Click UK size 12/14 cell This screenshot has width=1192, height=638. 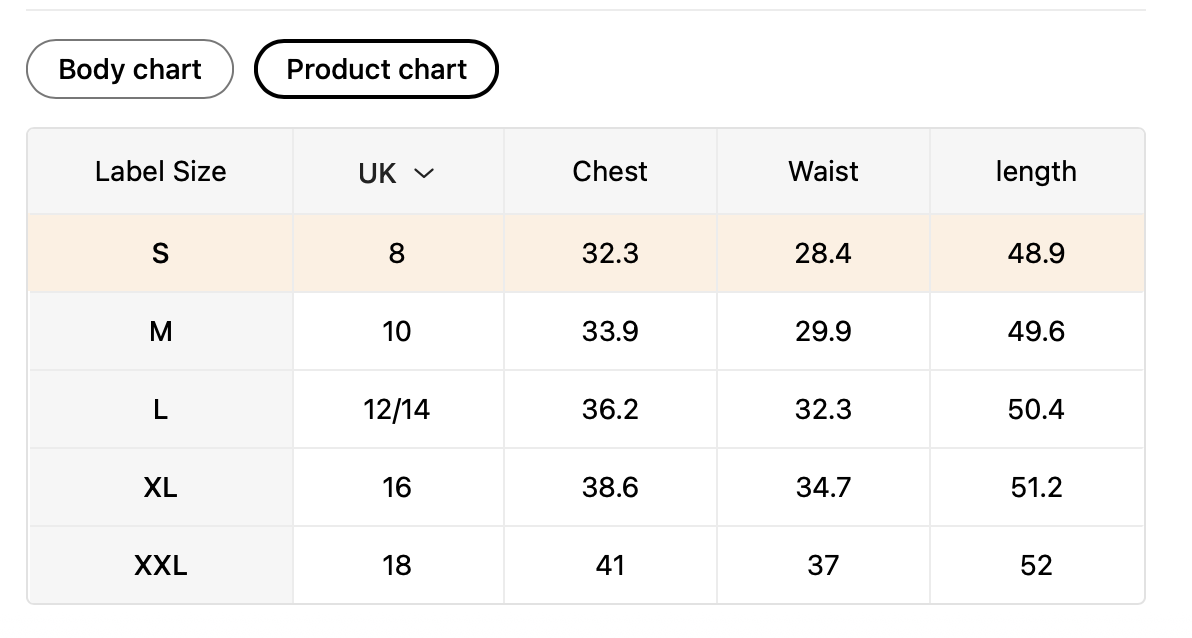pyautogui.click(x=397, y=410)
